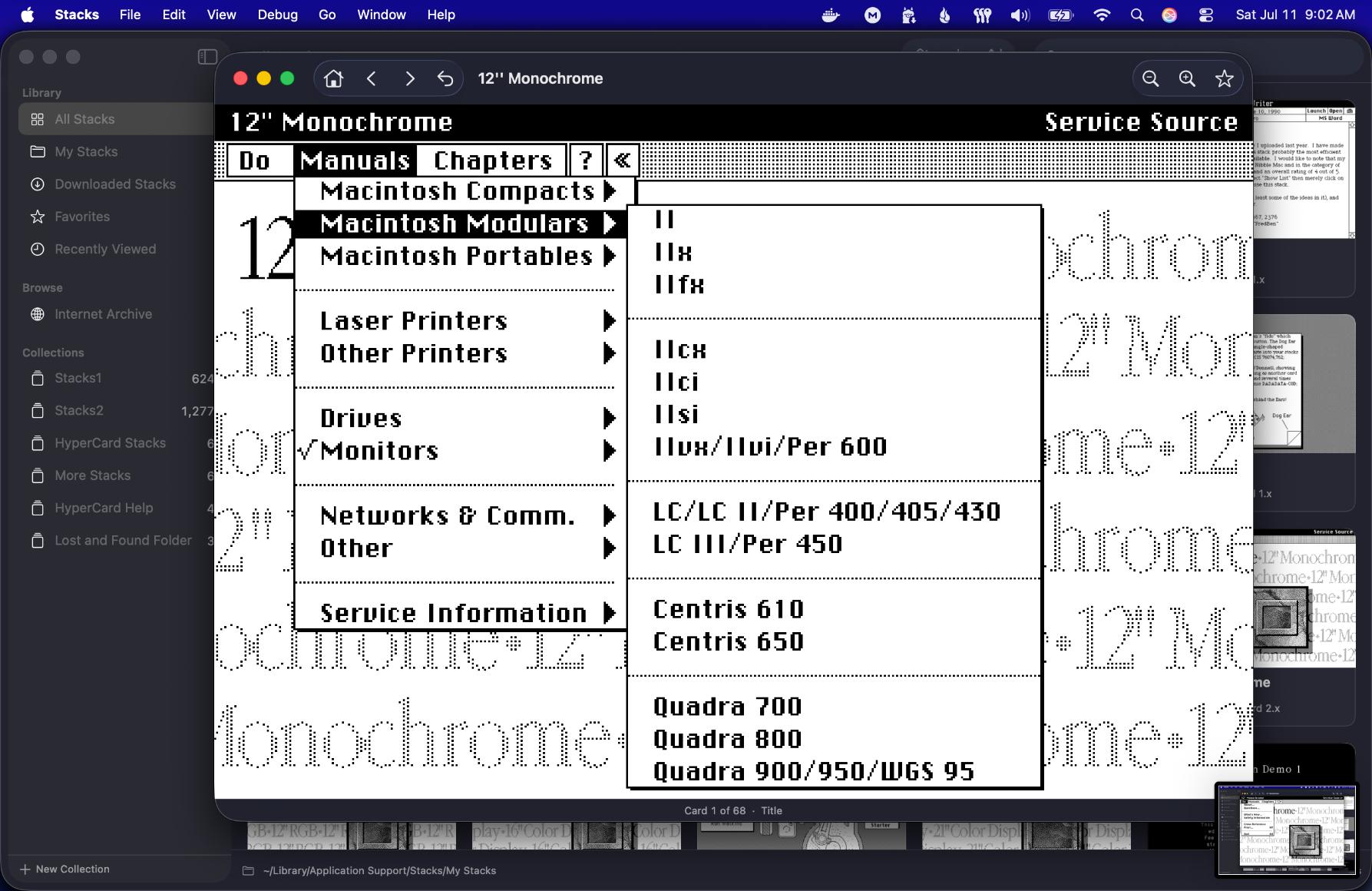Choose Centris 650 manual
The height and width of the screenshot is (891, 1372).
click(835, 642)
